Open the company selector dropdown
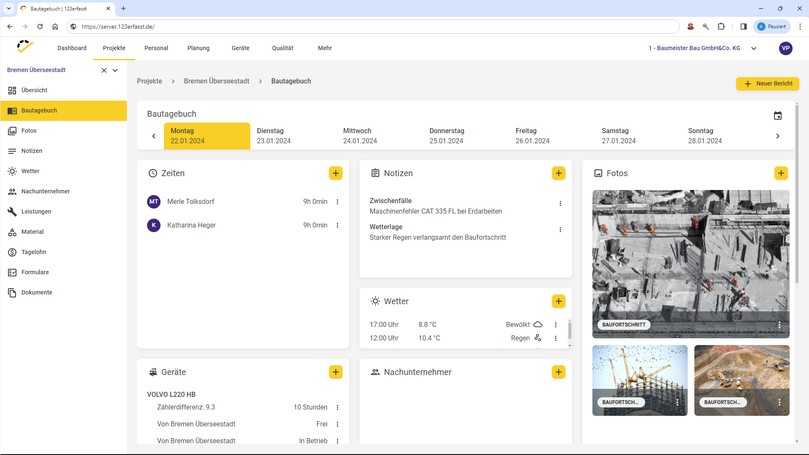Viewport: 809px width, 455px height. [753, 48]
